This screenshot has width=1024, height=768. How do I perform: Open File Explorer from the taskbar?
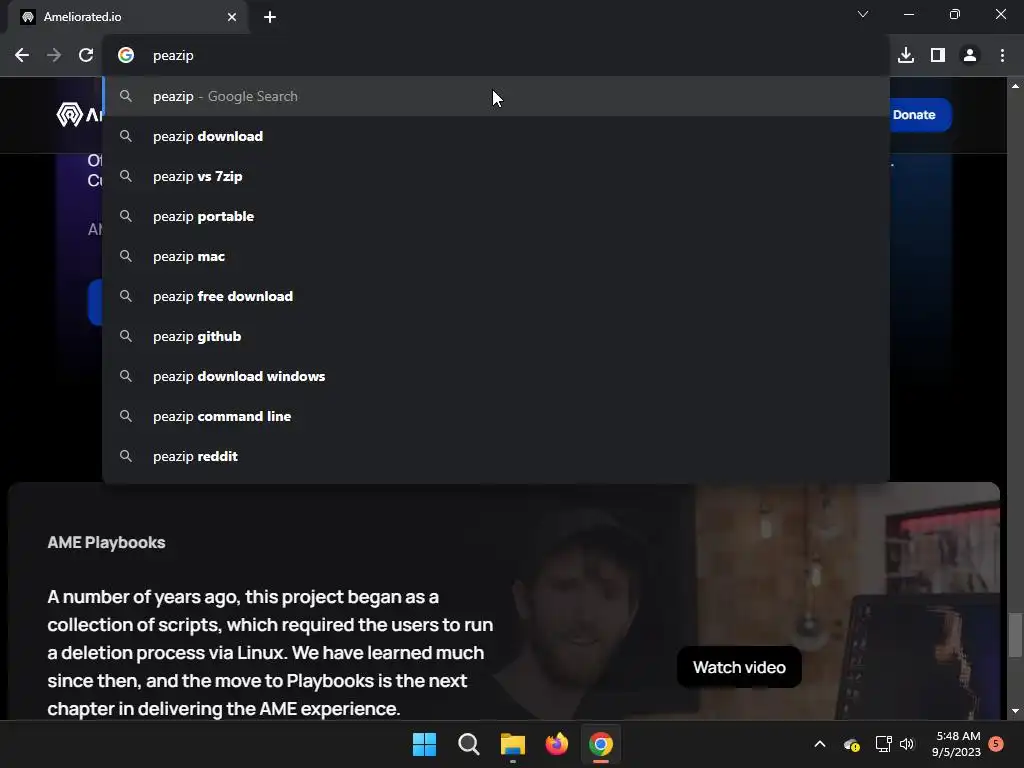click(x=513, y=744)
